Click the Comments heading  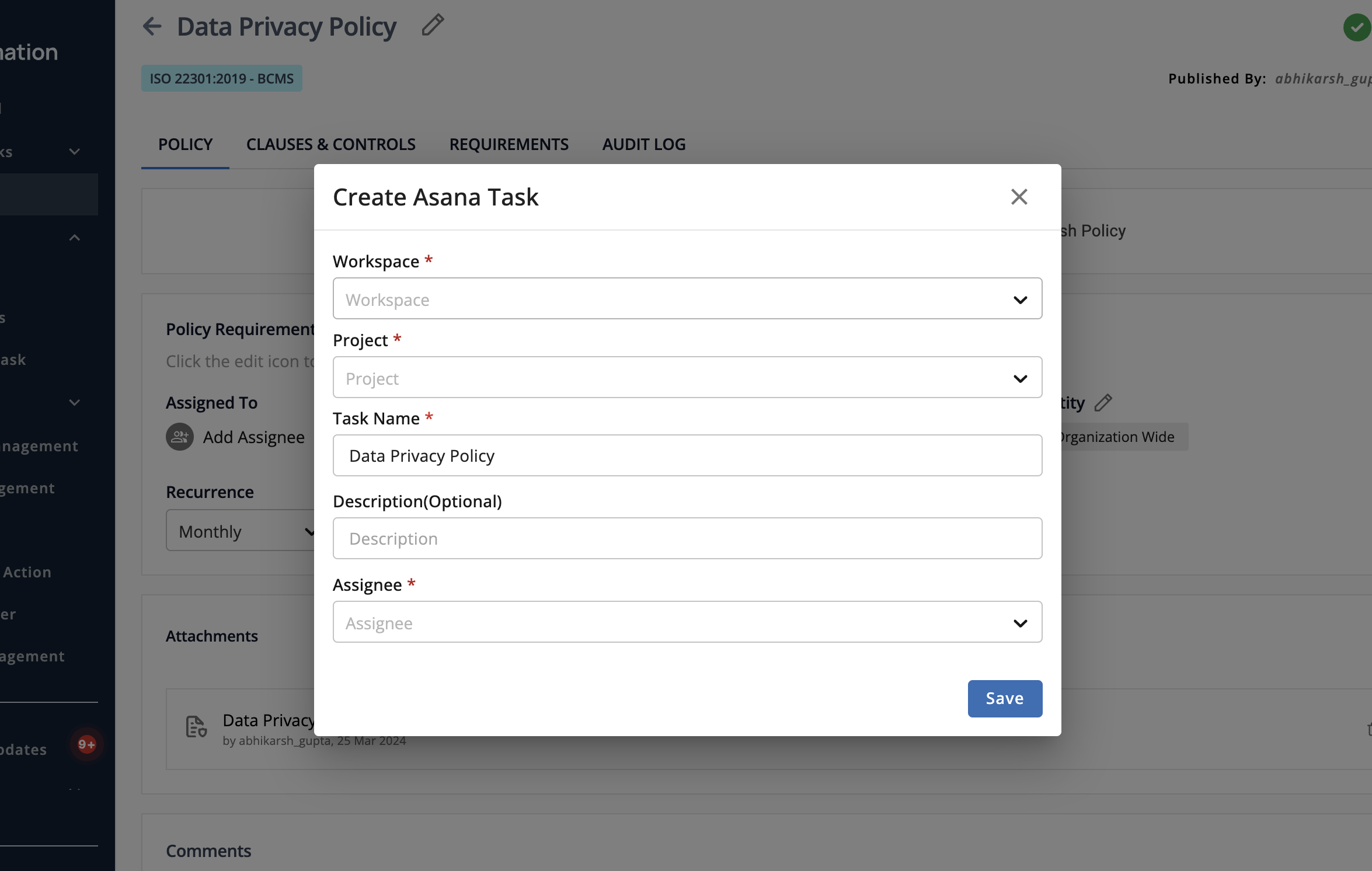click(208, 851)
